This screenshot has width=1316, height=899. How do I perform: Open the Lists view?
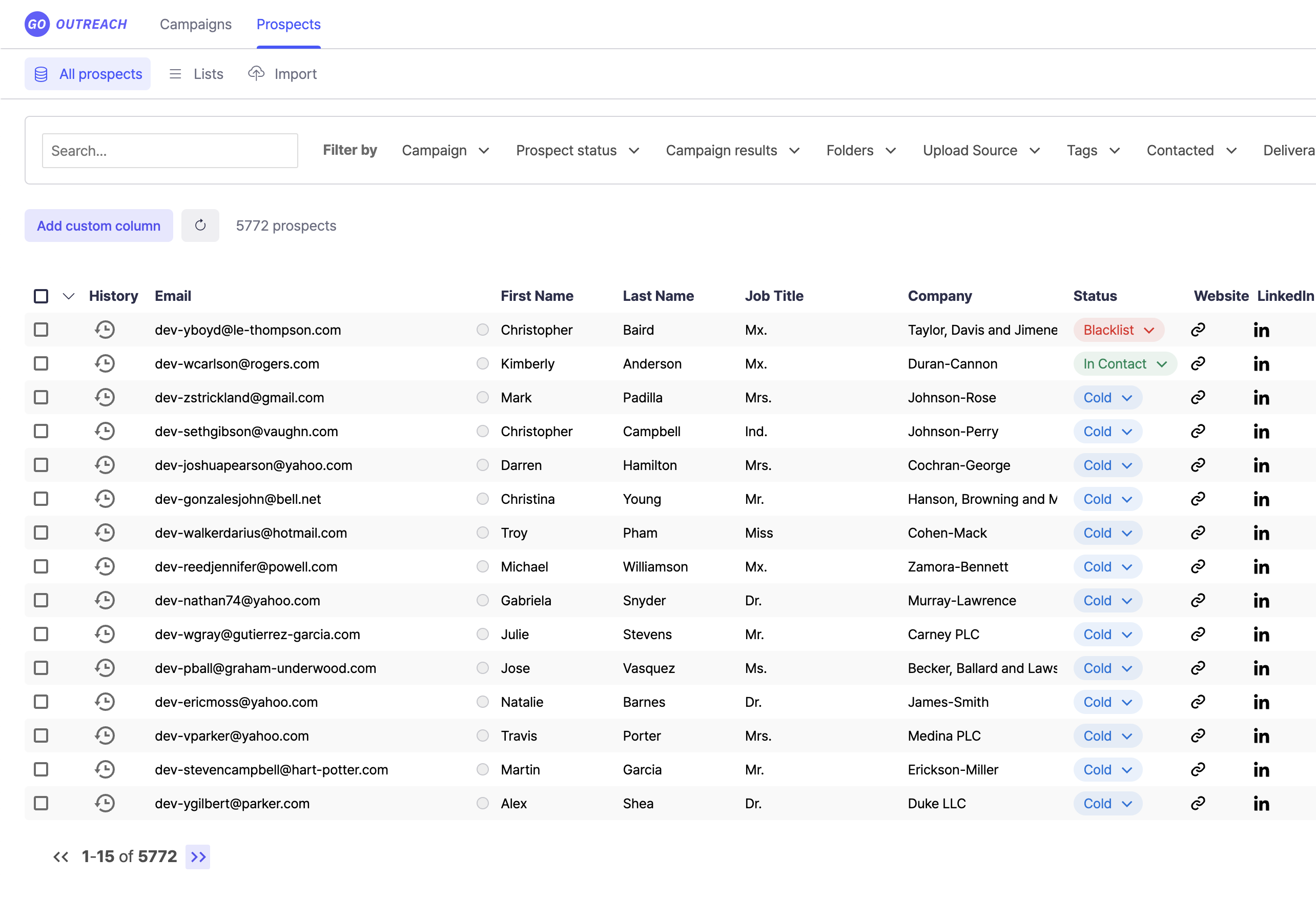195,74
